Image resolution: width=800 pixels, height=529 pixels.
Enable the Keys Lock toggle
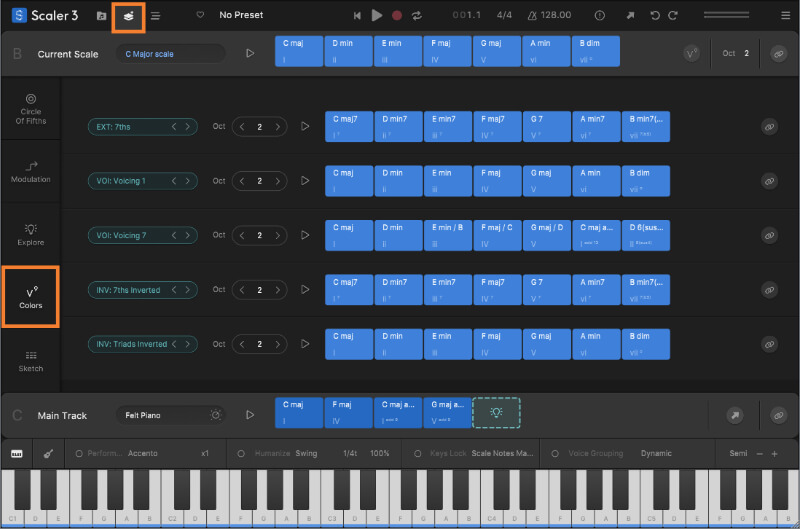(417, 454)
